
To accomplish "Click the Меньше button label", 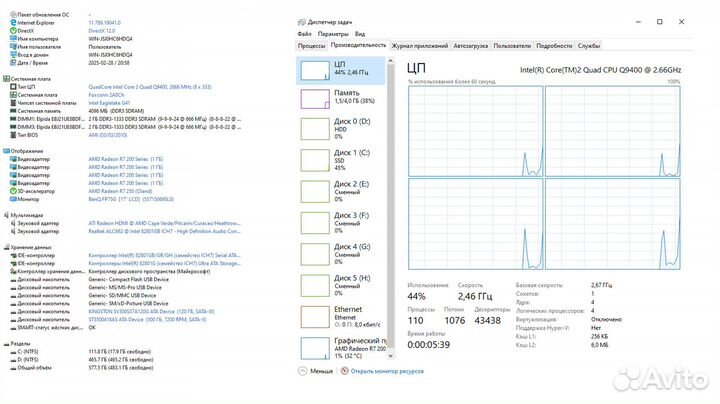I will point(321,371).
